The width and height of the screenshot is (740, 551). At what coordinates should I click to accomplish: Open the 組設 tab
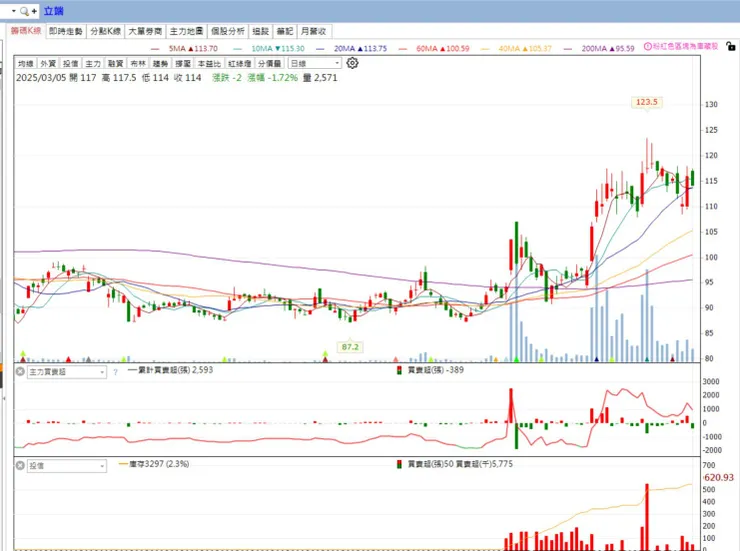(x=261, y=31)
